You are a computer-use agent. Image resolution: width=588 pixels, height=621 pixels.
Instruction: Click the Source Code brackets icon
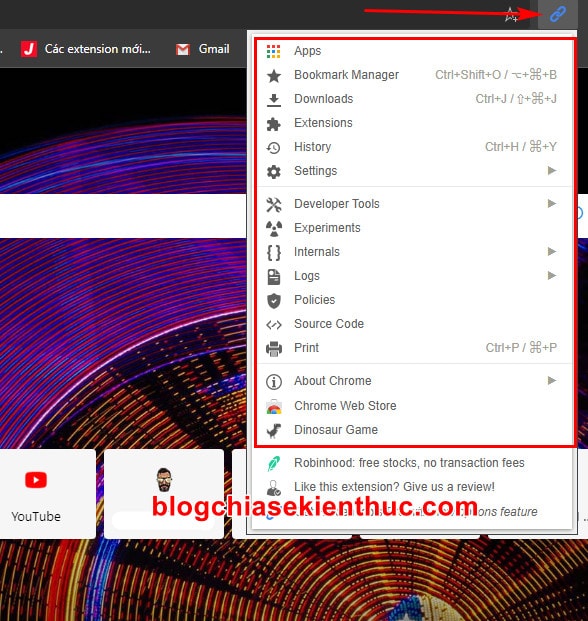click(x=274, y=325)
